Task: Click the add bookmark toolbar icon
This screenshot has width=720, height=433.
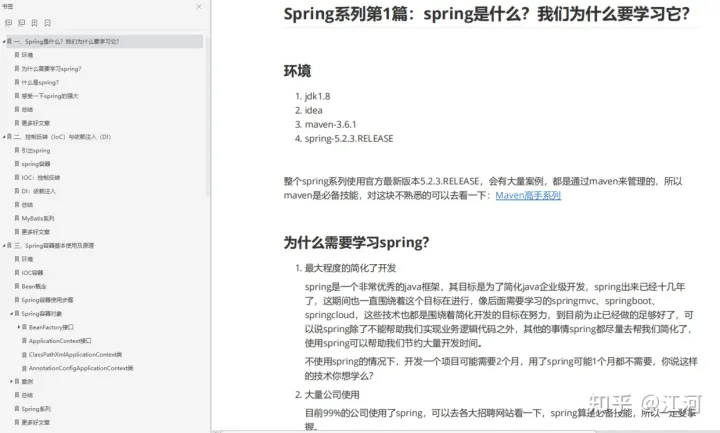Action: tap(34, 22)
